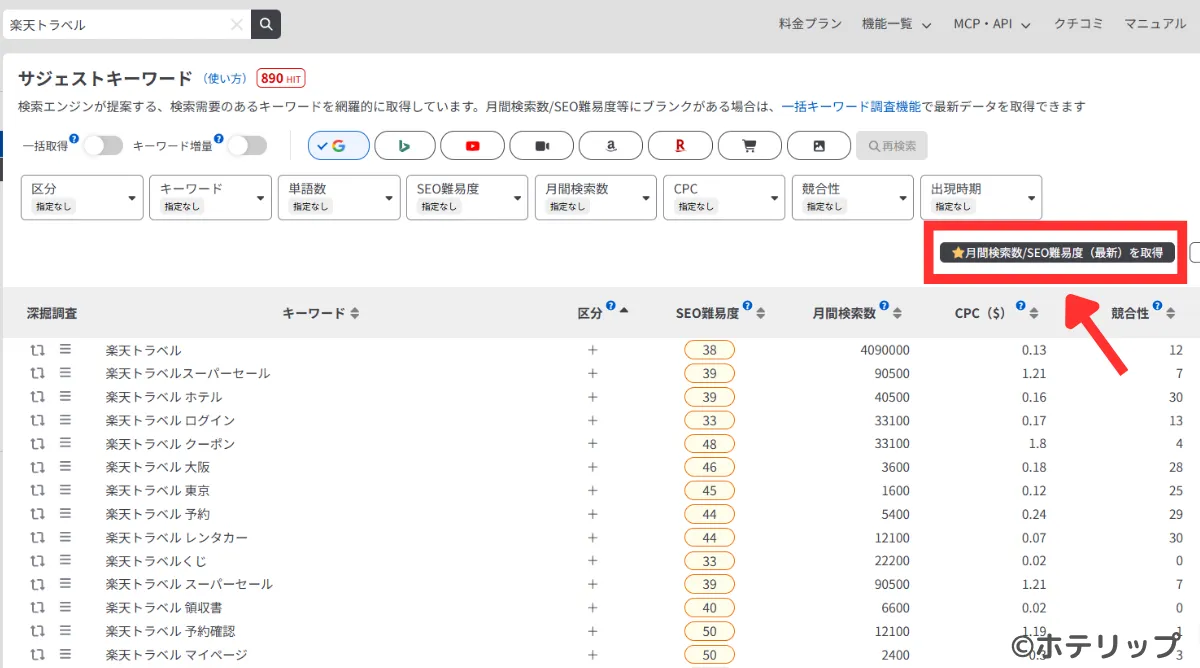Clear the search box with X icon
This screenshot has width=1200, height=668.
237,24
